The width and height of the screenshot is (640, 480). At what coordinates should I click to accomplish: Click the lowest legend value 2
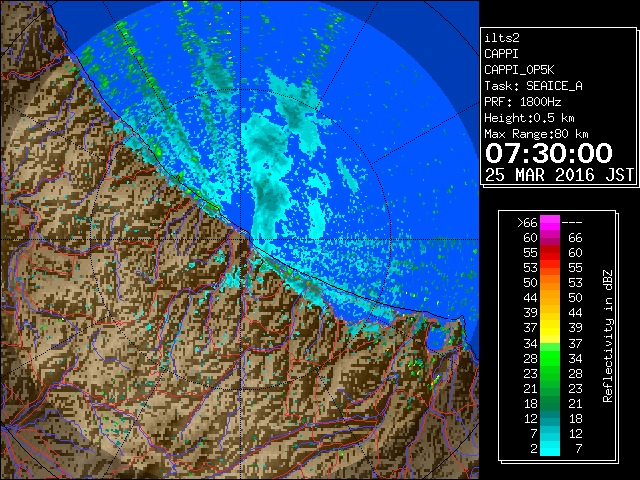pos(533,448)
